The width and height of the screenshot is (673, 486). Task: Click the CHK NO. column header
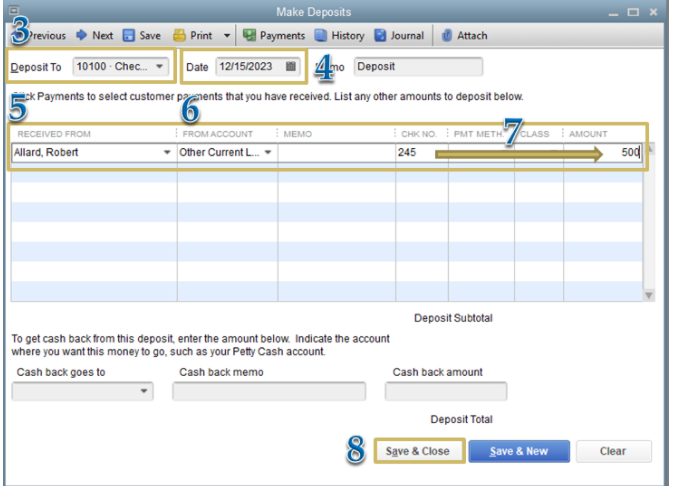click(x=419, y=134)
